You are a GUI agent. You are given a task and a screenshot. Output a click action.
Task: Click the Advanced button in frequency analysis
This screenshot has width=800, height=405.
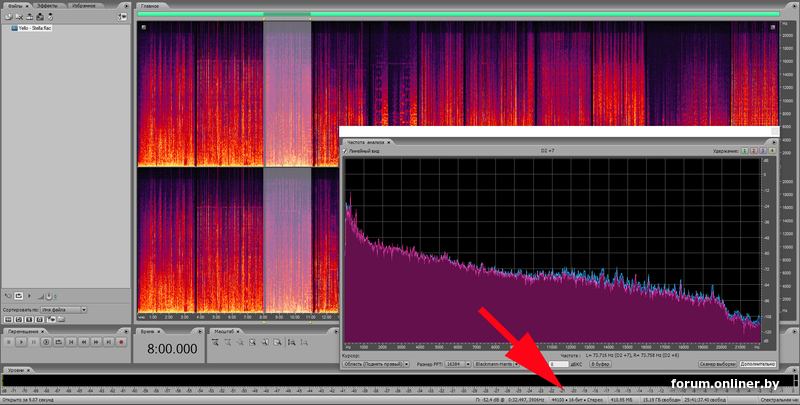coord(757,364)
